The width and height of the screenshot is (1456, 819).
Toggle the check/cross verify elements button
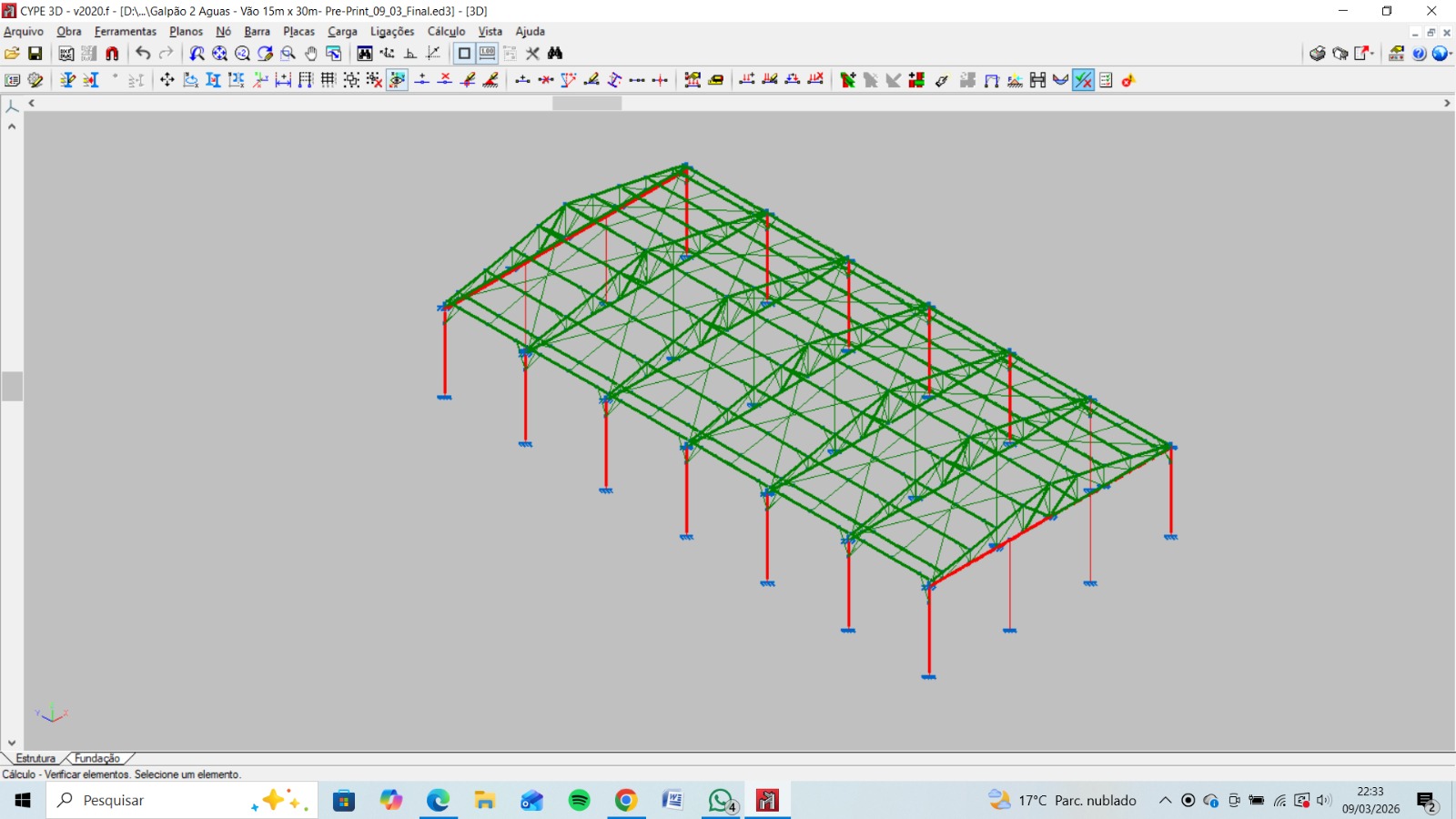(x=1083, y=80)
